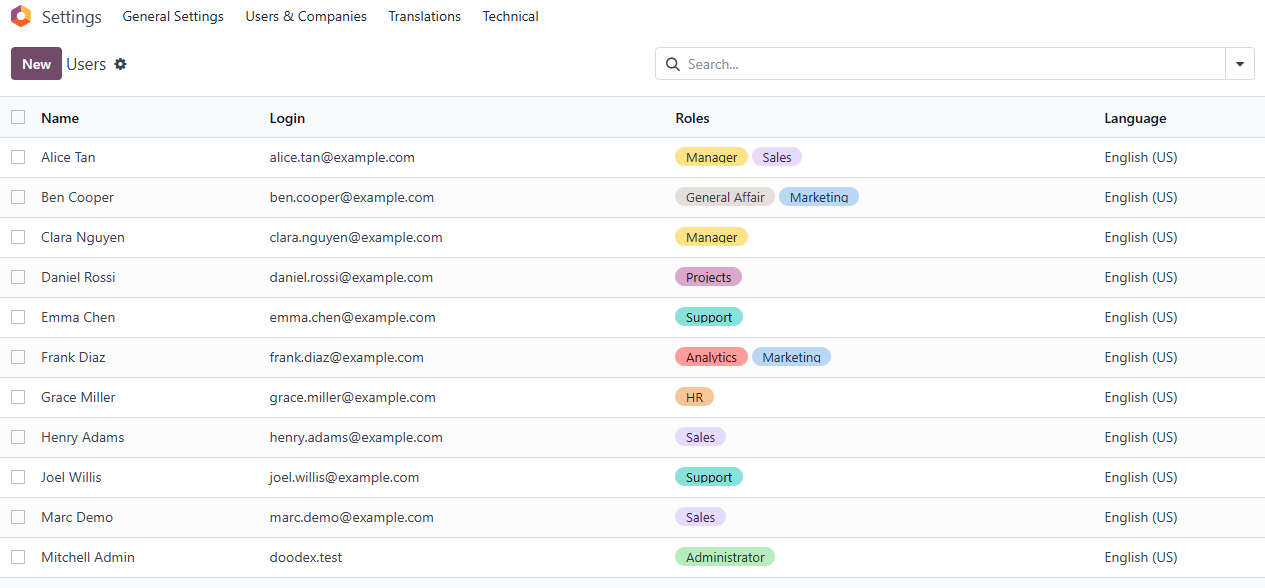Open the Translations menu

click(425, 16)
